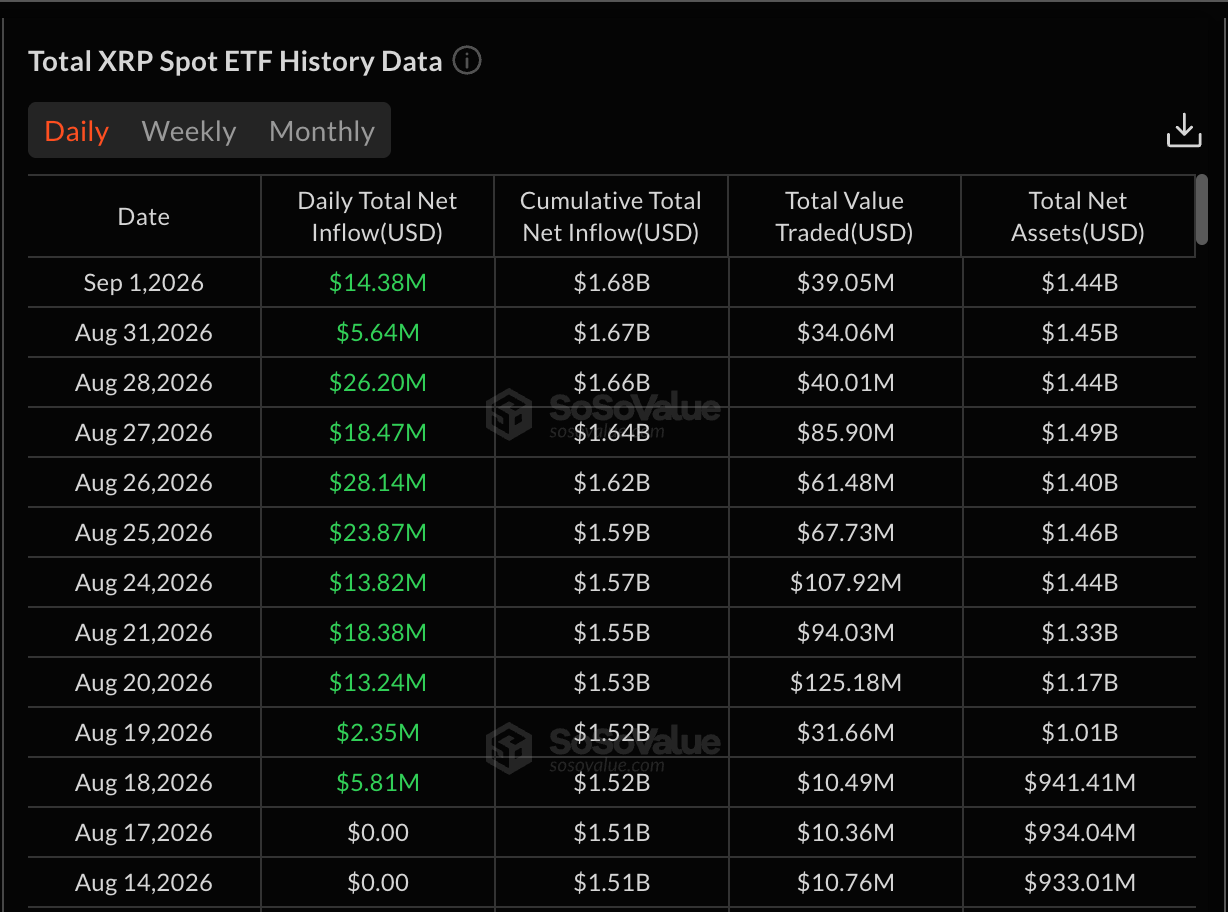
Task: Click the Daily Total Net Inflow header
Action: 377,217
